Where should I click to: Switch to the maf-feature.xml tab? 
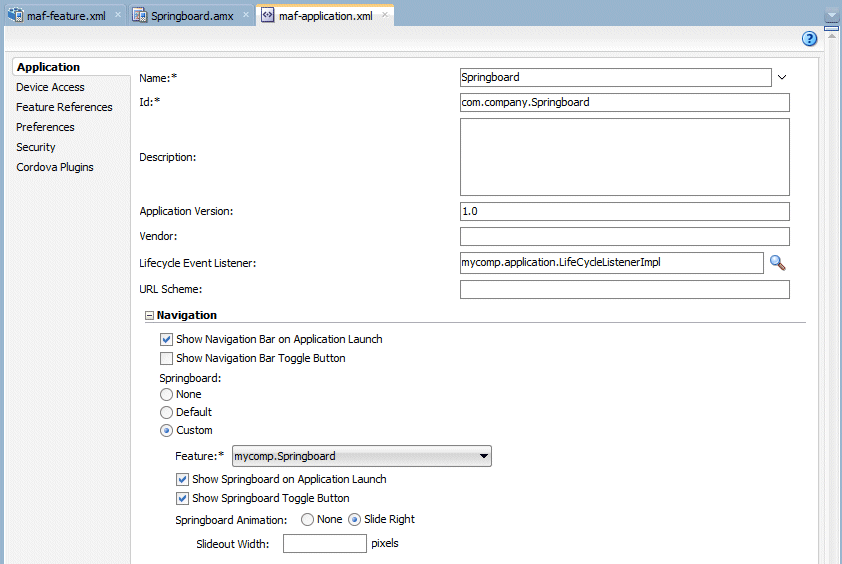(66, 16)
